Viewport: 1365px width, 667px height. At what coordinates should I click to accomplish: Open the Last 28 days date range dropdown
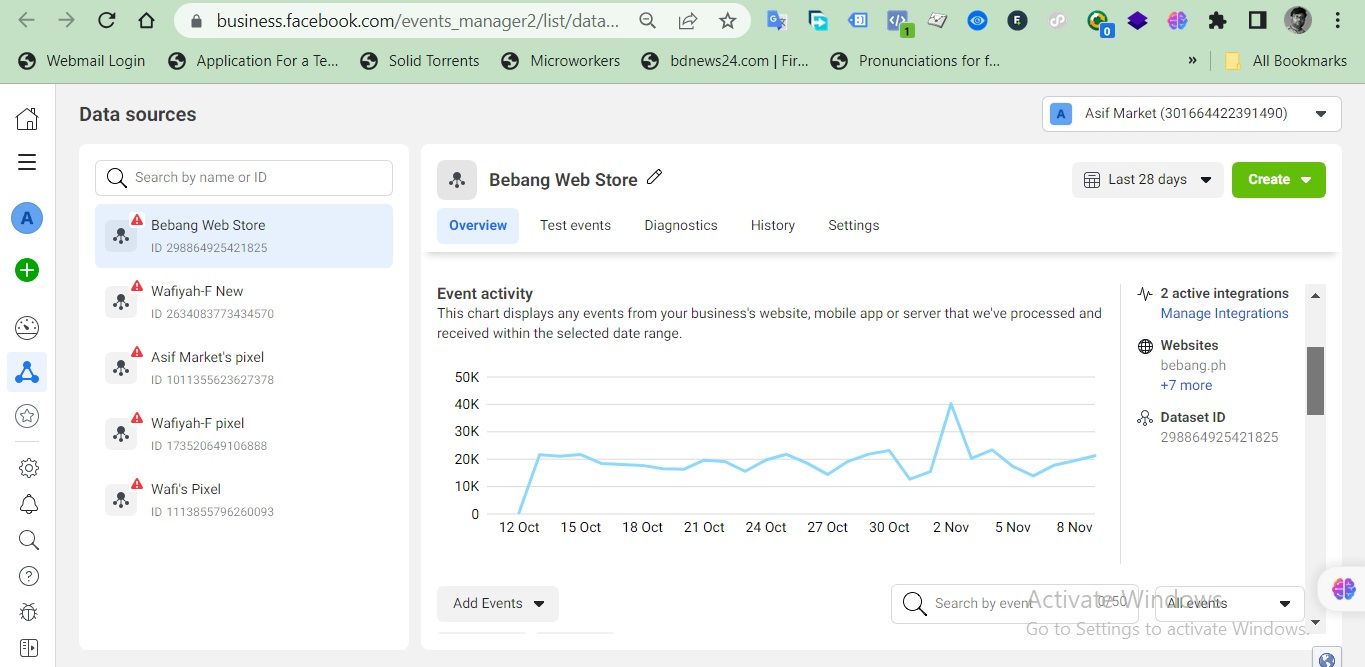point(1148,180)
